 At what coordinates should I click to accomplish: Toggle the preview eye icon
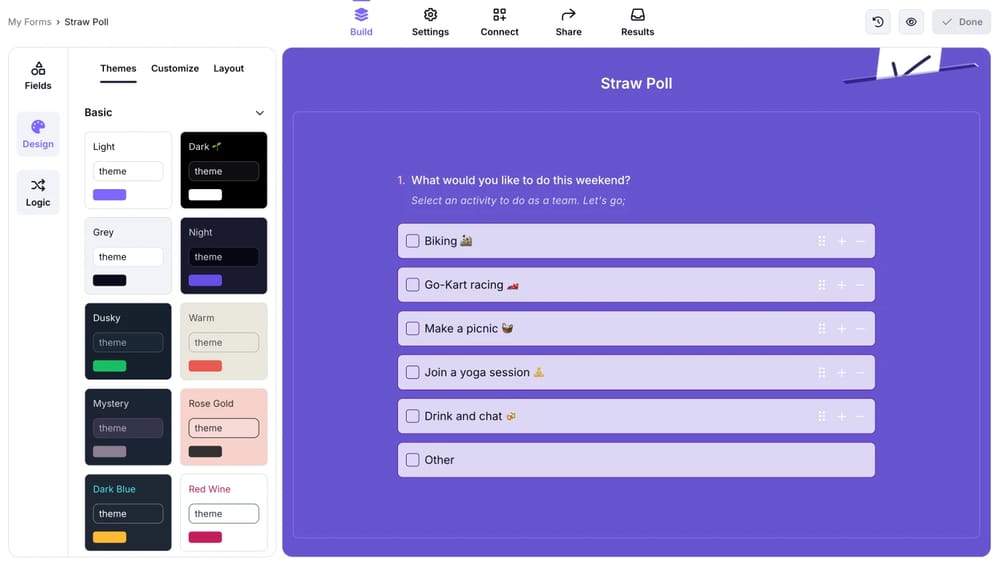(x=911, y=22)
